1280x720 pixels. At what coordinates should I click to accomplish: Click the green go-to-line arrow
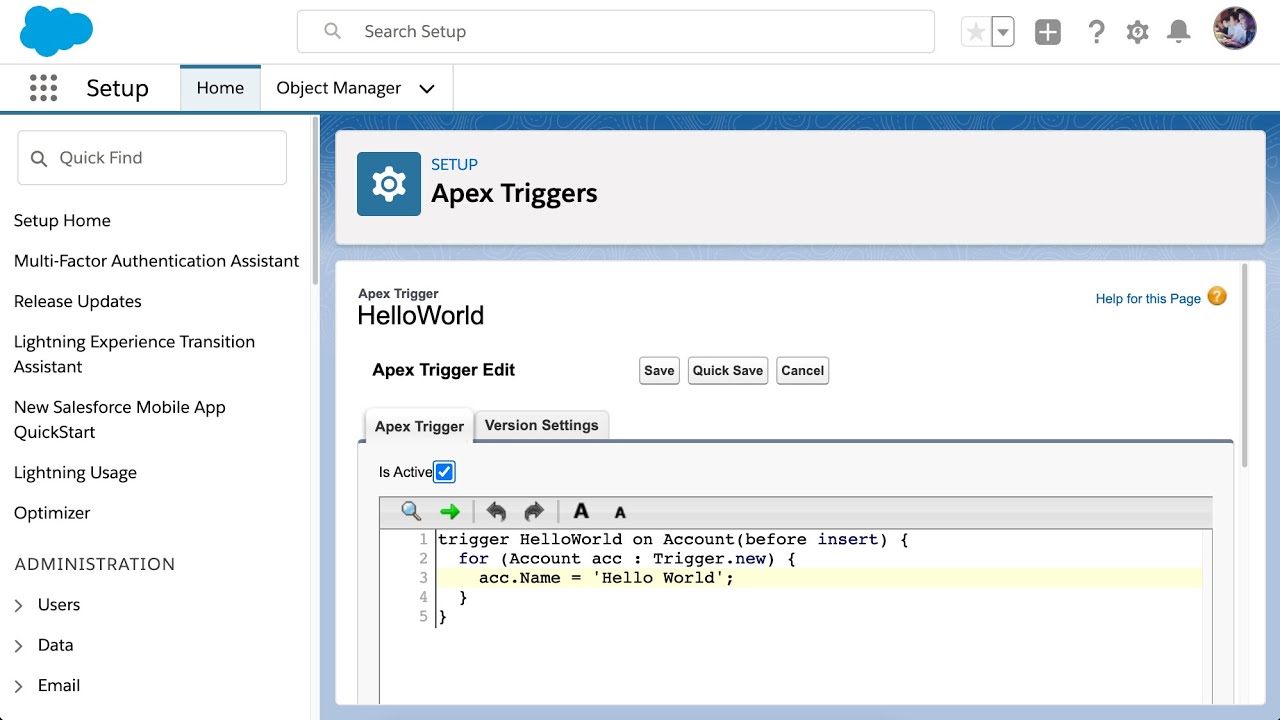click(x=450, y=512)
